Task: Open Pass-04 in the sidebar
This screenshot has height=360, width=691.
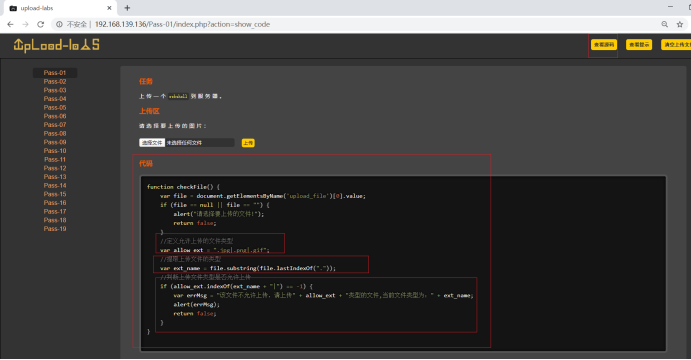Action: pos(55,99)
